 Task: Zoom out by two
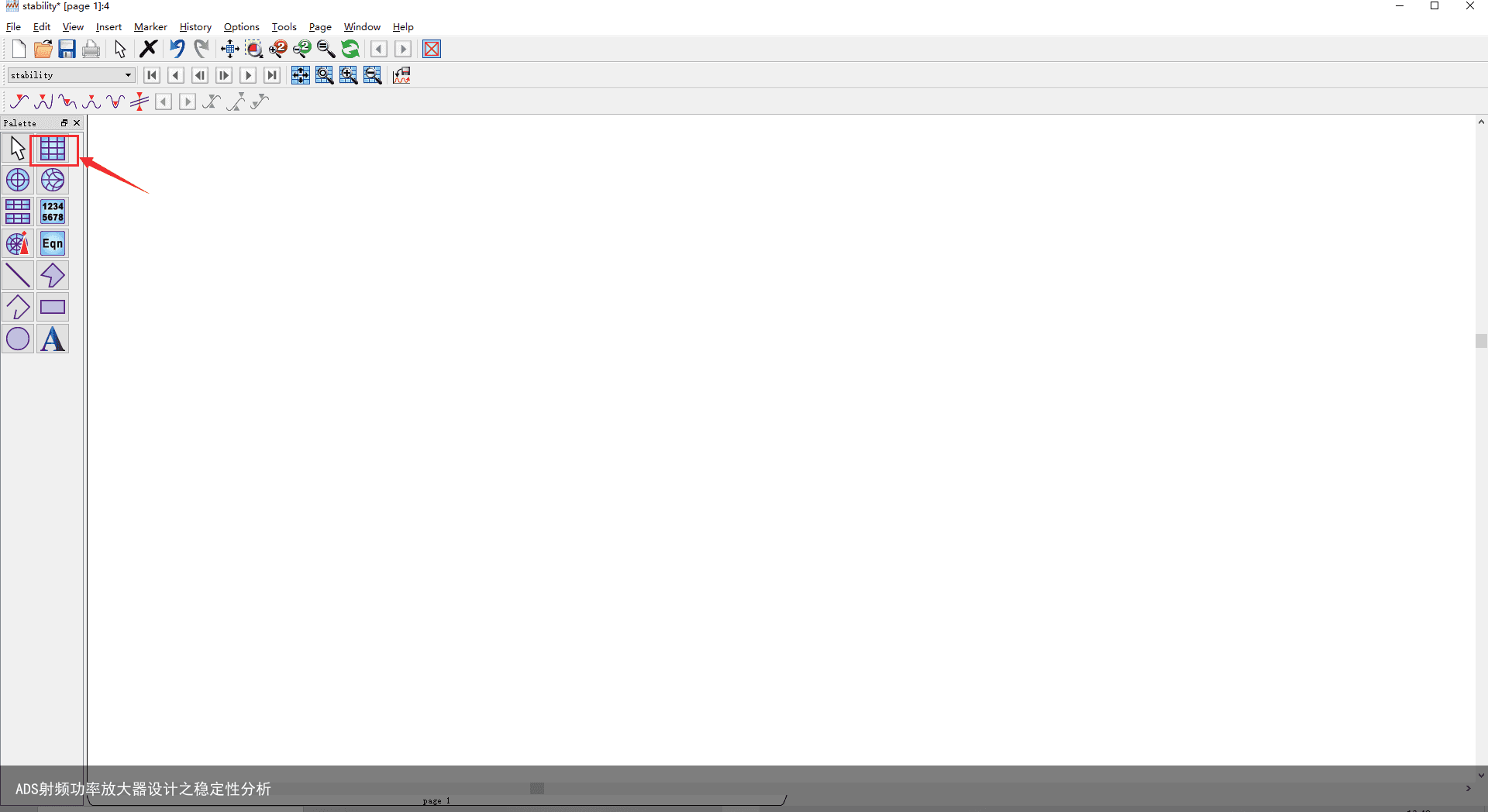click(x=301, y=49)
